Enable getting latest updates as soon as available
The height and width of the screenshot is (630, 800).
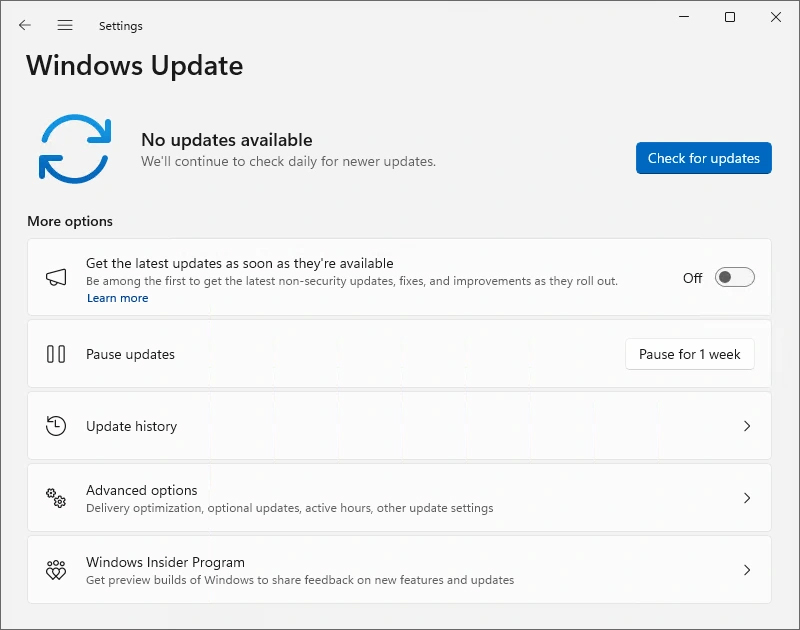click(734, 277)
